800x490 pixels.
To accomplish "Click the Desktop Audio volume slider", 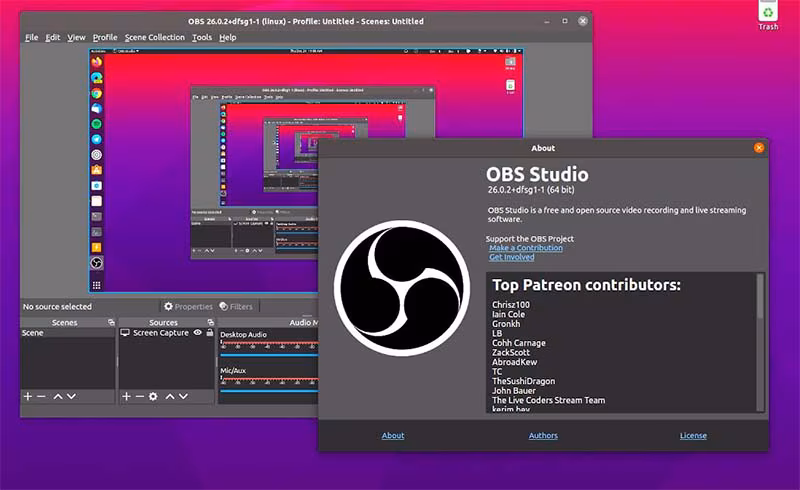I will click(269, 354).
